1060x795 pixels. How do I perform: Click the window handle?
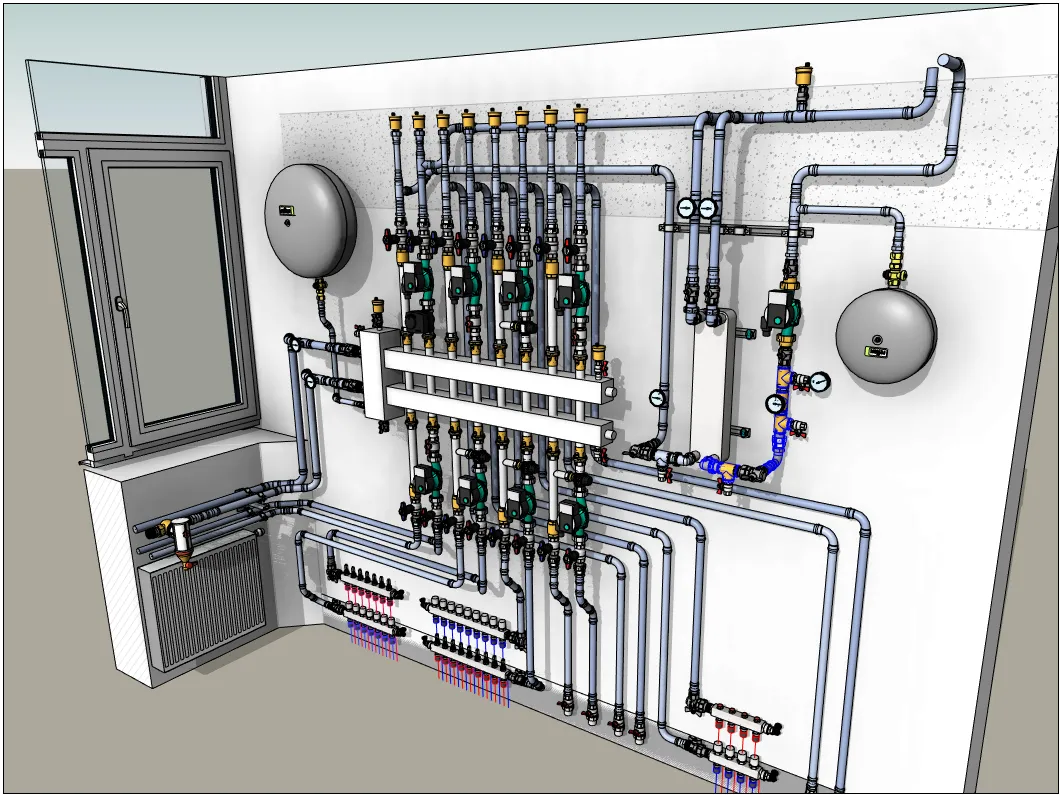point(120,302)
